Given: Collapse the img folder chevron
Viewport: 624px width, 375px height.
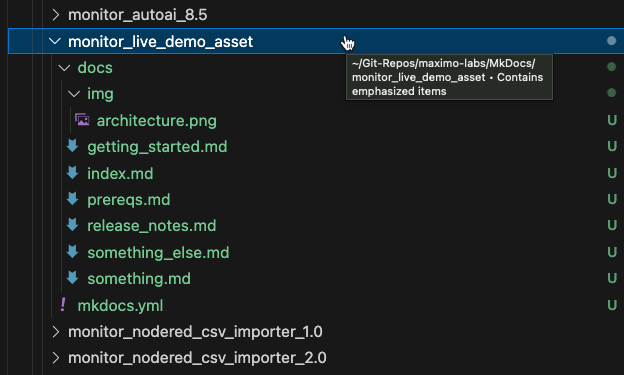Looking at the screenshot, I should (74, 94).
